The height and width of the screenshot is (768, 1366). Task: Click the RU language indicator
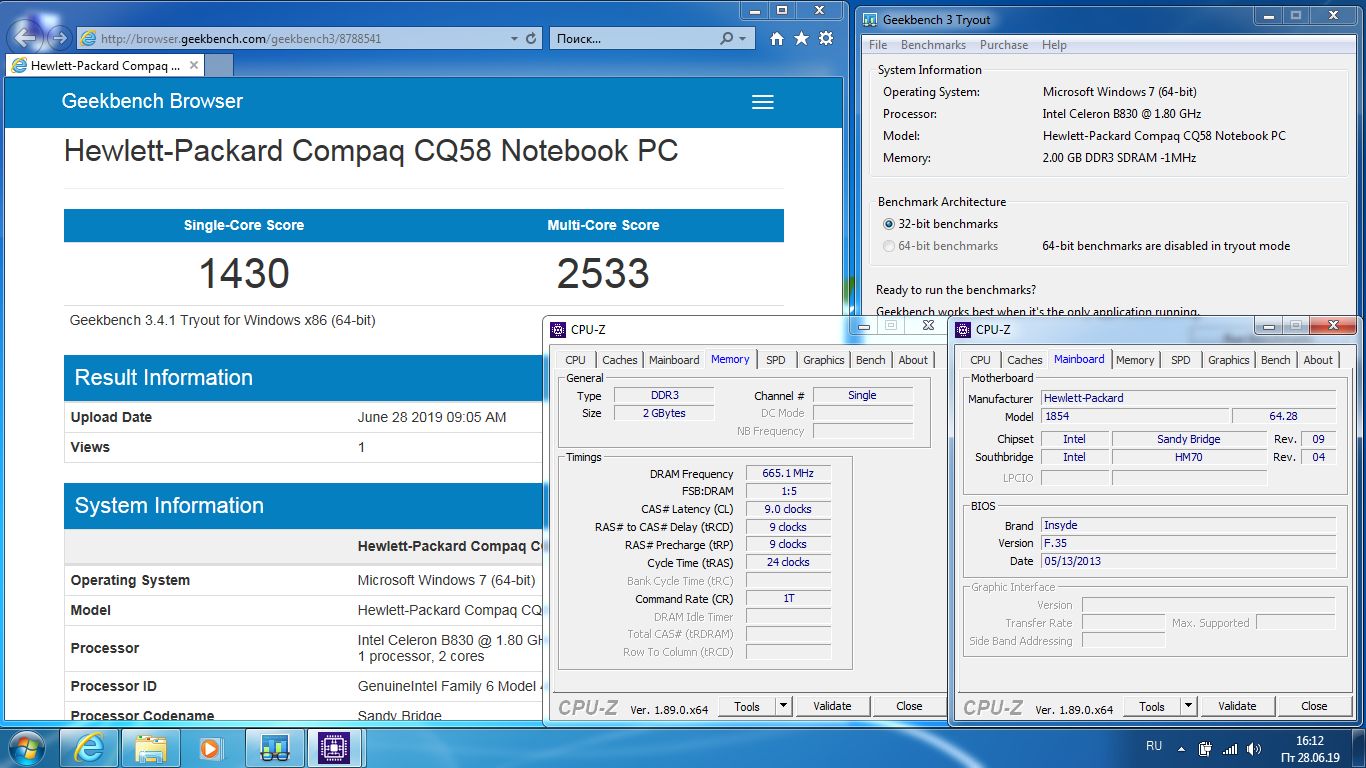(x=1154, y=746)
